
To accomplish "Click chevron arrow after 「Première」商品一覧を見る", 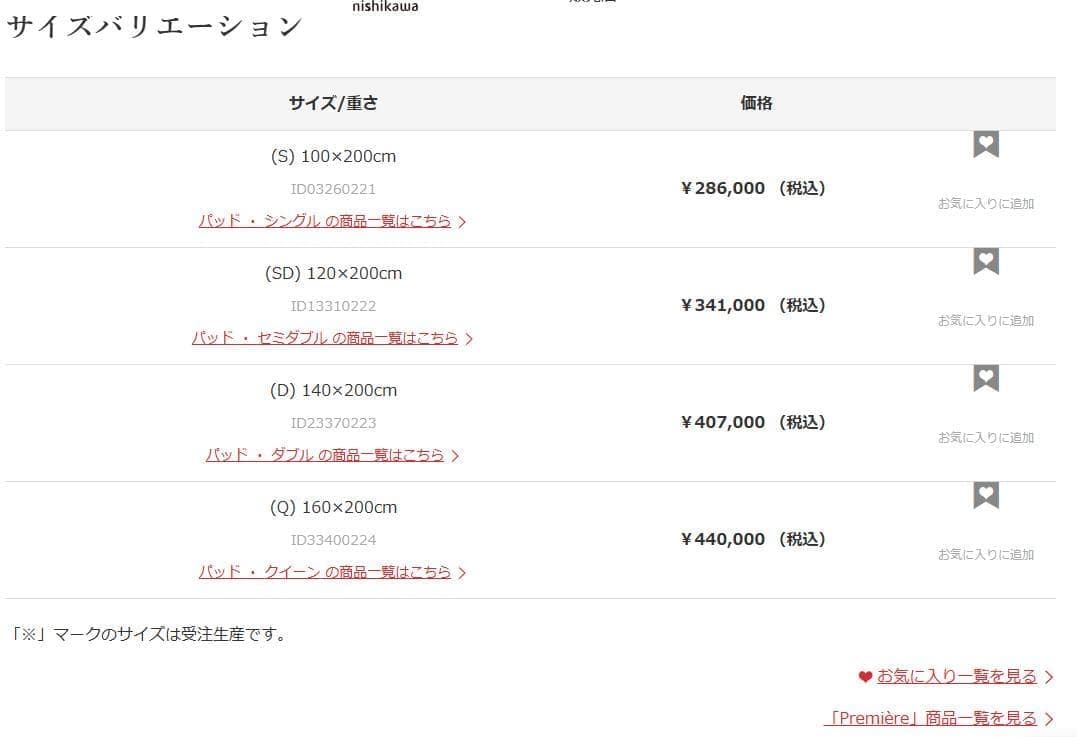I will [1048, 719].
